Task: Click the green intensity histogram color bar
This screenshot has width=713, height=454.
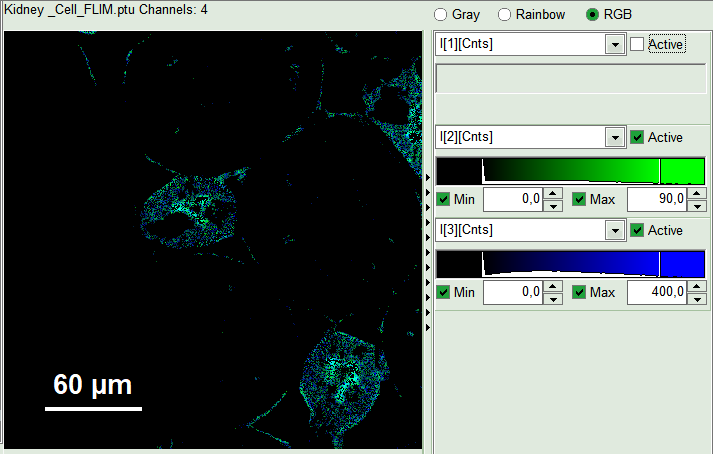Action: pos(570,171)
